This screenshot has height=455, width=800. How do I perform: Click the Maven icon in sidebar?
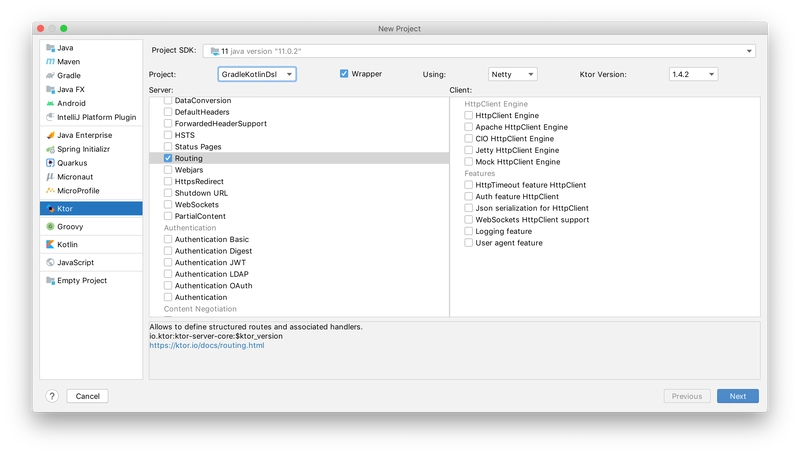(48, 61)
